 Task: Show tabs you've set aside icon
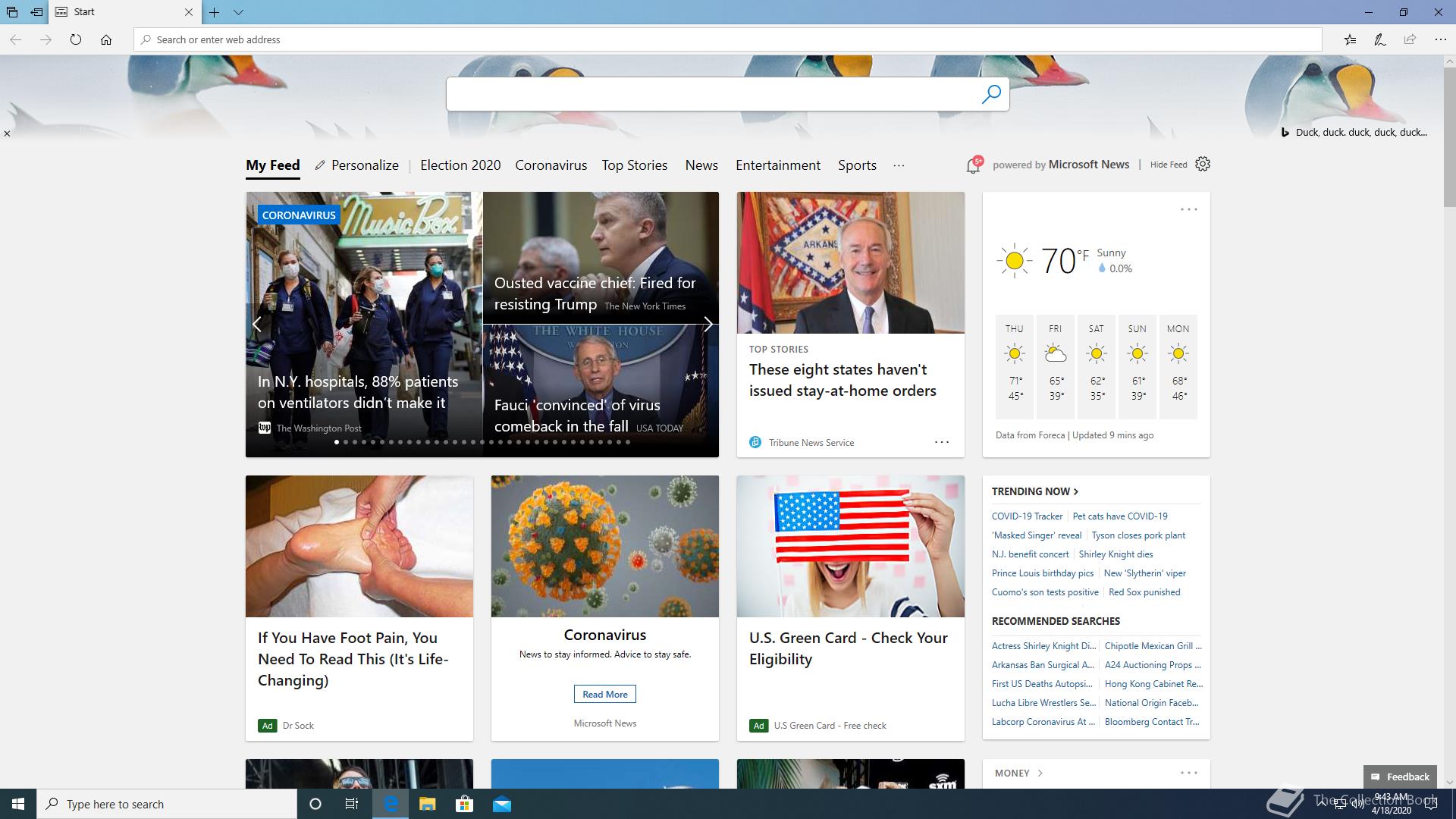[12, 12]
